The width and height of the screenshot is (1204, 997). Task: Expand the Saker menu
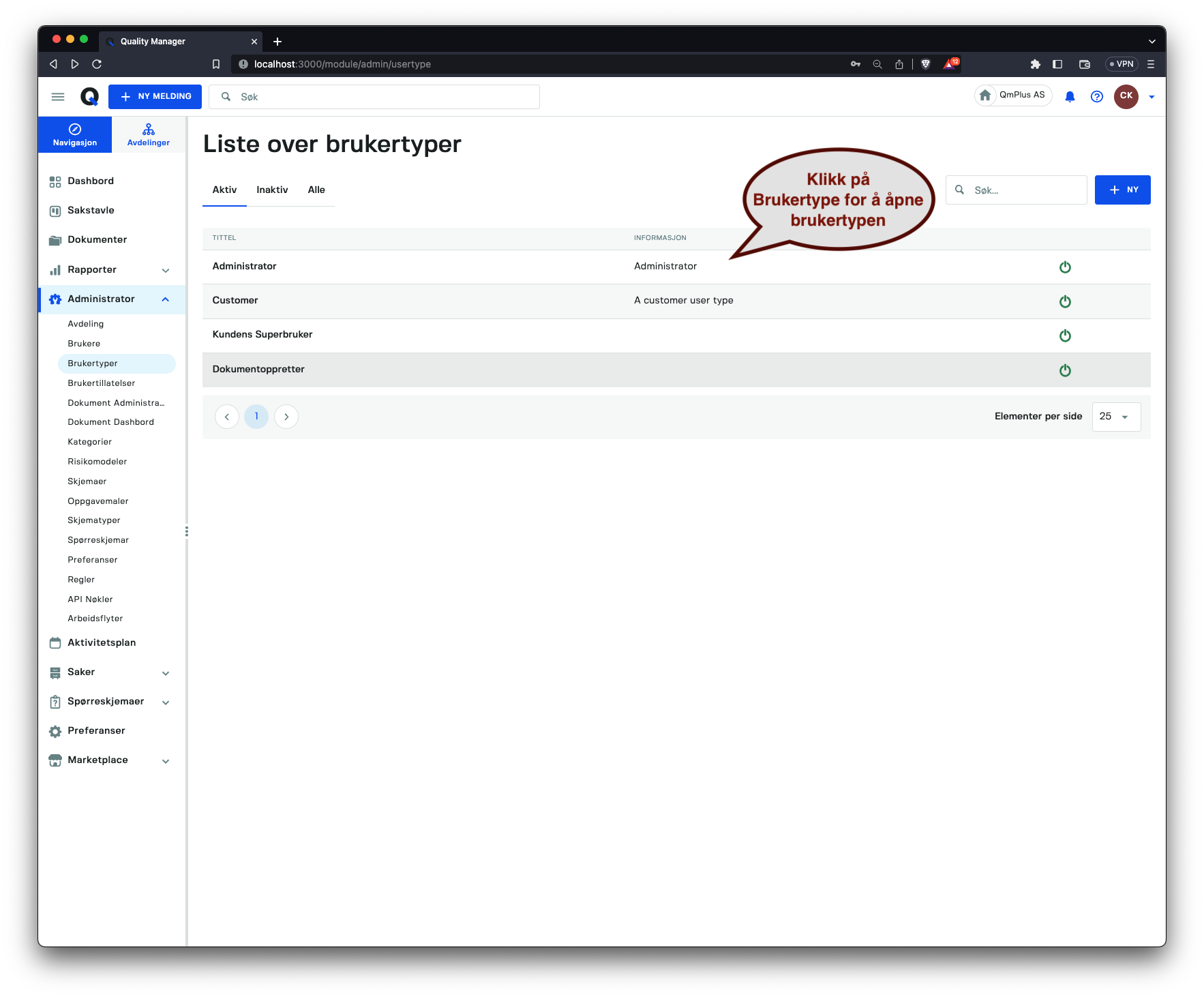[x=166, y=673]
